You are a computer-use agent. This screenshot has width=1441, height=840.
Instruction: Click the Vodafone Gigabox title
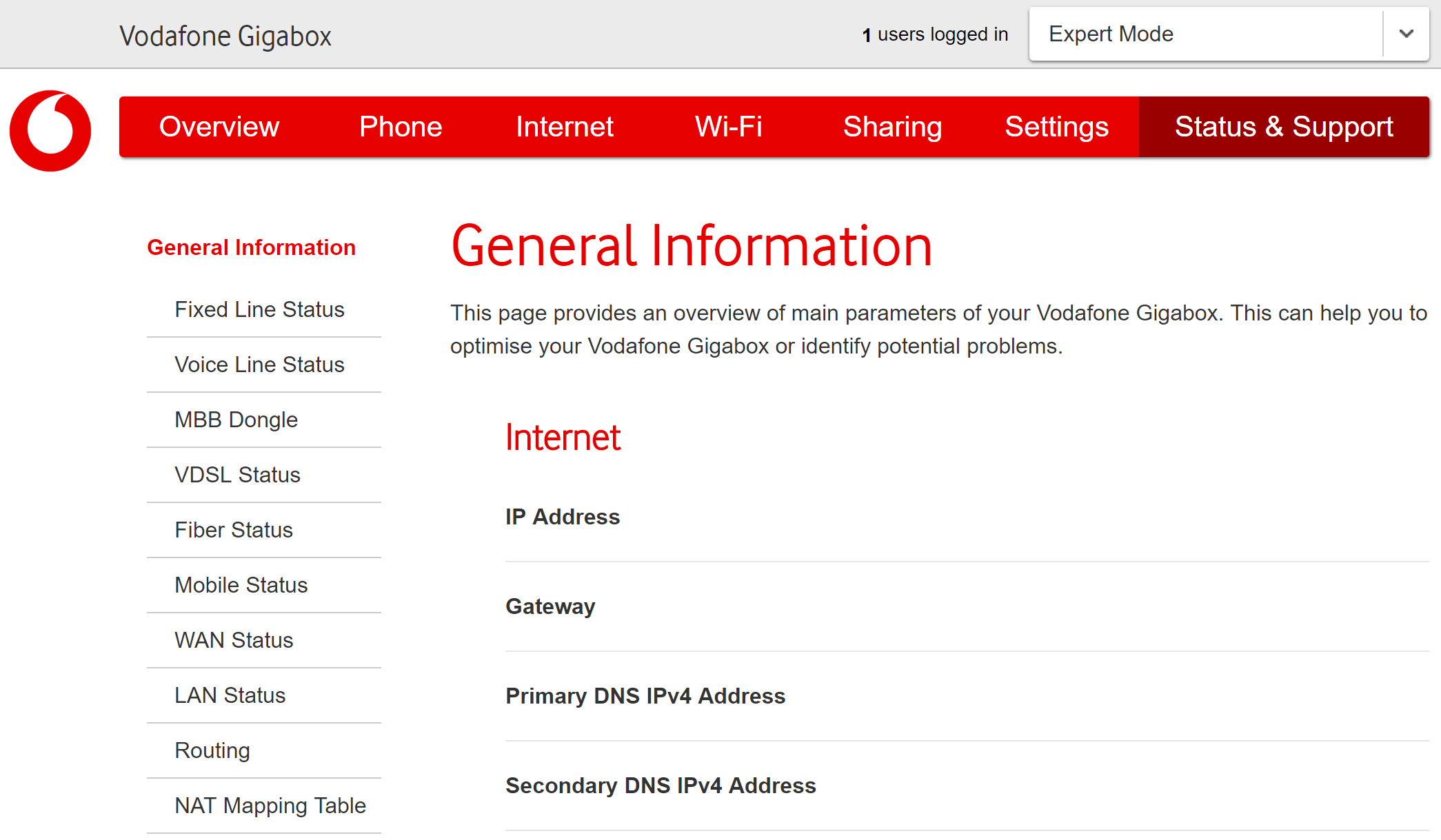[225, 36]
